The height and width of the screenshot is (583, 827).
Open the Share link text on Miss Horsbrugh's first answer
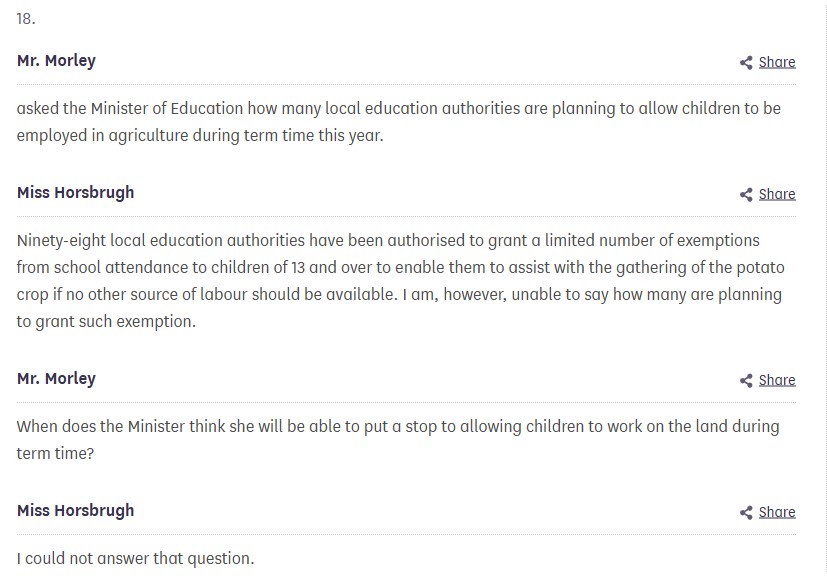coord(777,194)
